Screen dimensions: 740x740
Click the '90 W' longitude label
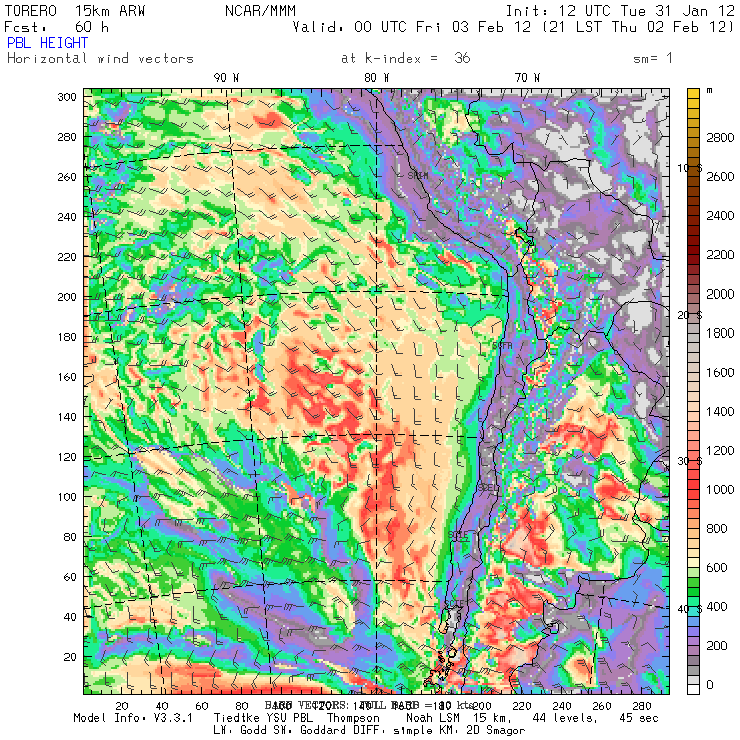tap(226, 78)
